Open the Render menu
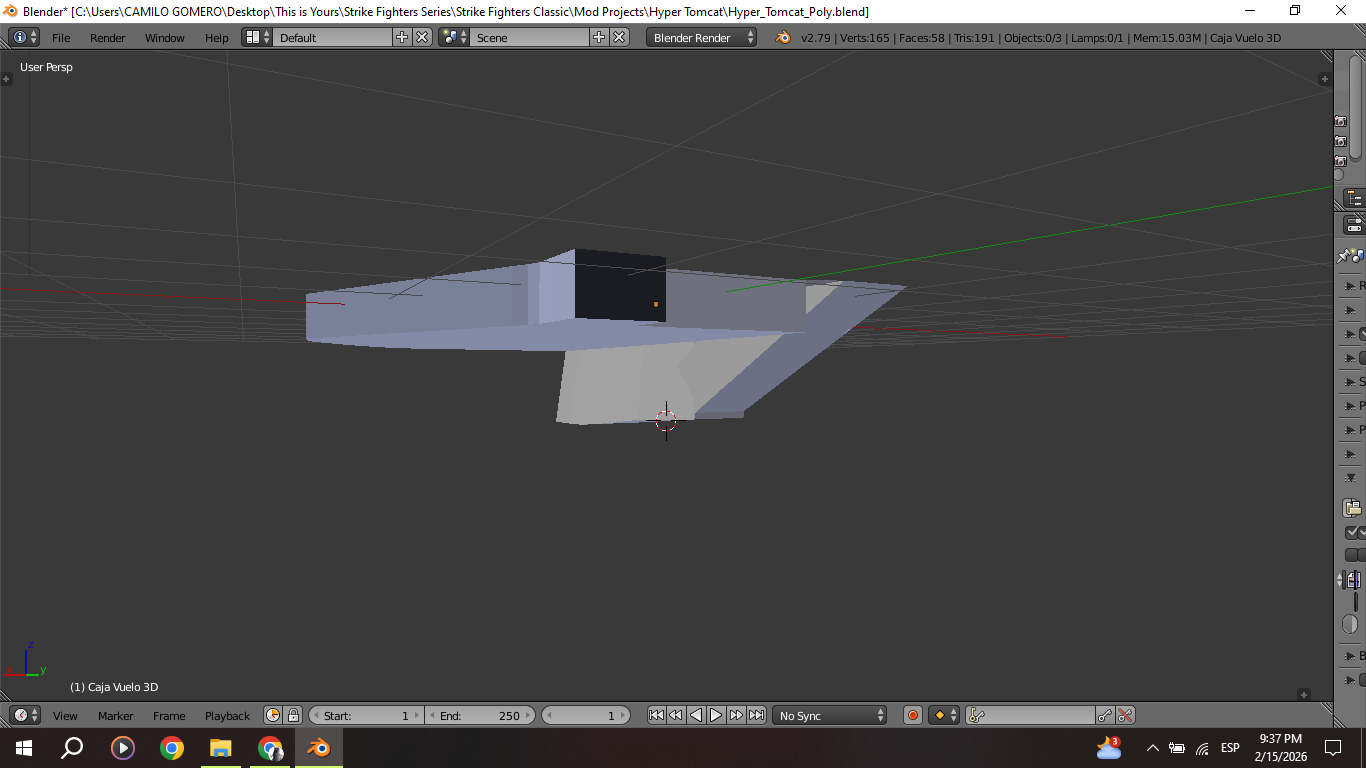 [108, 37]
